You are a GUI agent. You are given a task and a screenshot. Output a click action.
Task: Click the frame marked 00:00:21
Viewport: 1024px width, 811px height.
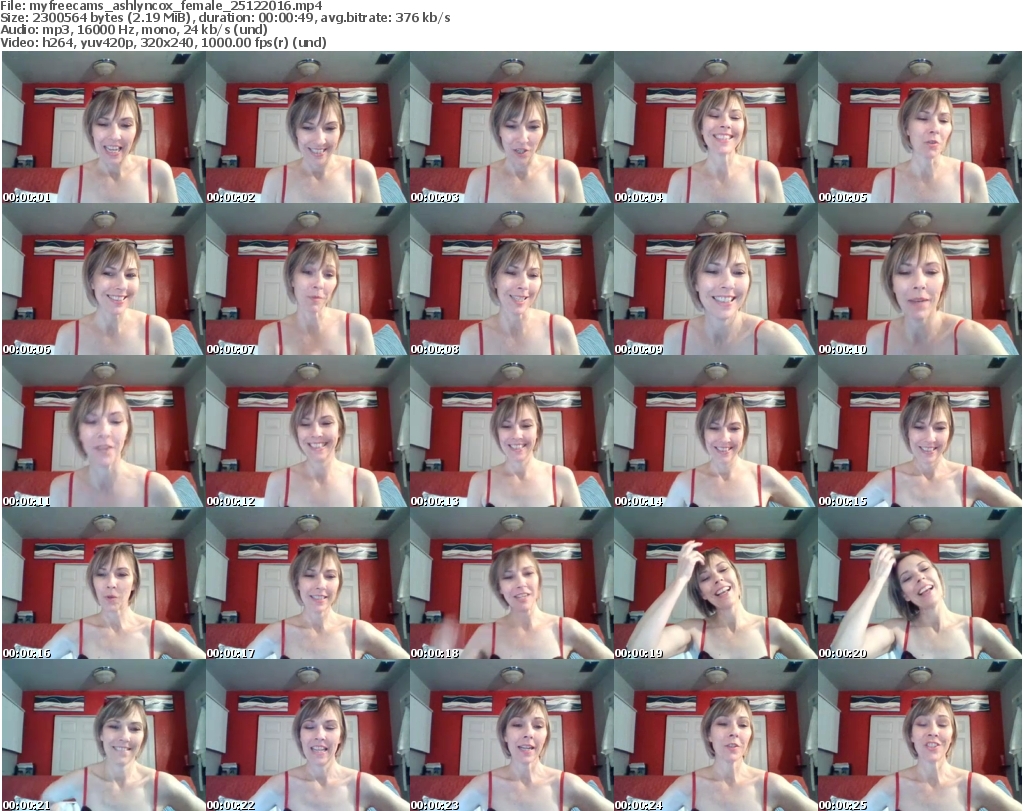[103, 735]
